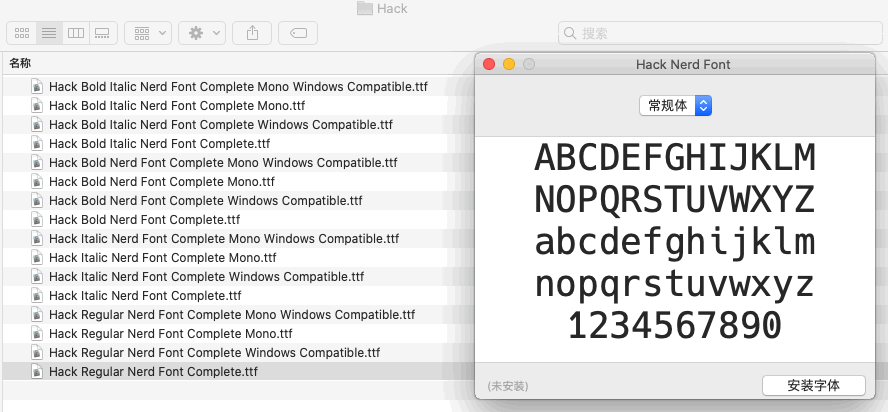The width and height of the screenshot is (888, 412).
Task: Sort by the 名称 column header
Action: (x=20, y=63)
